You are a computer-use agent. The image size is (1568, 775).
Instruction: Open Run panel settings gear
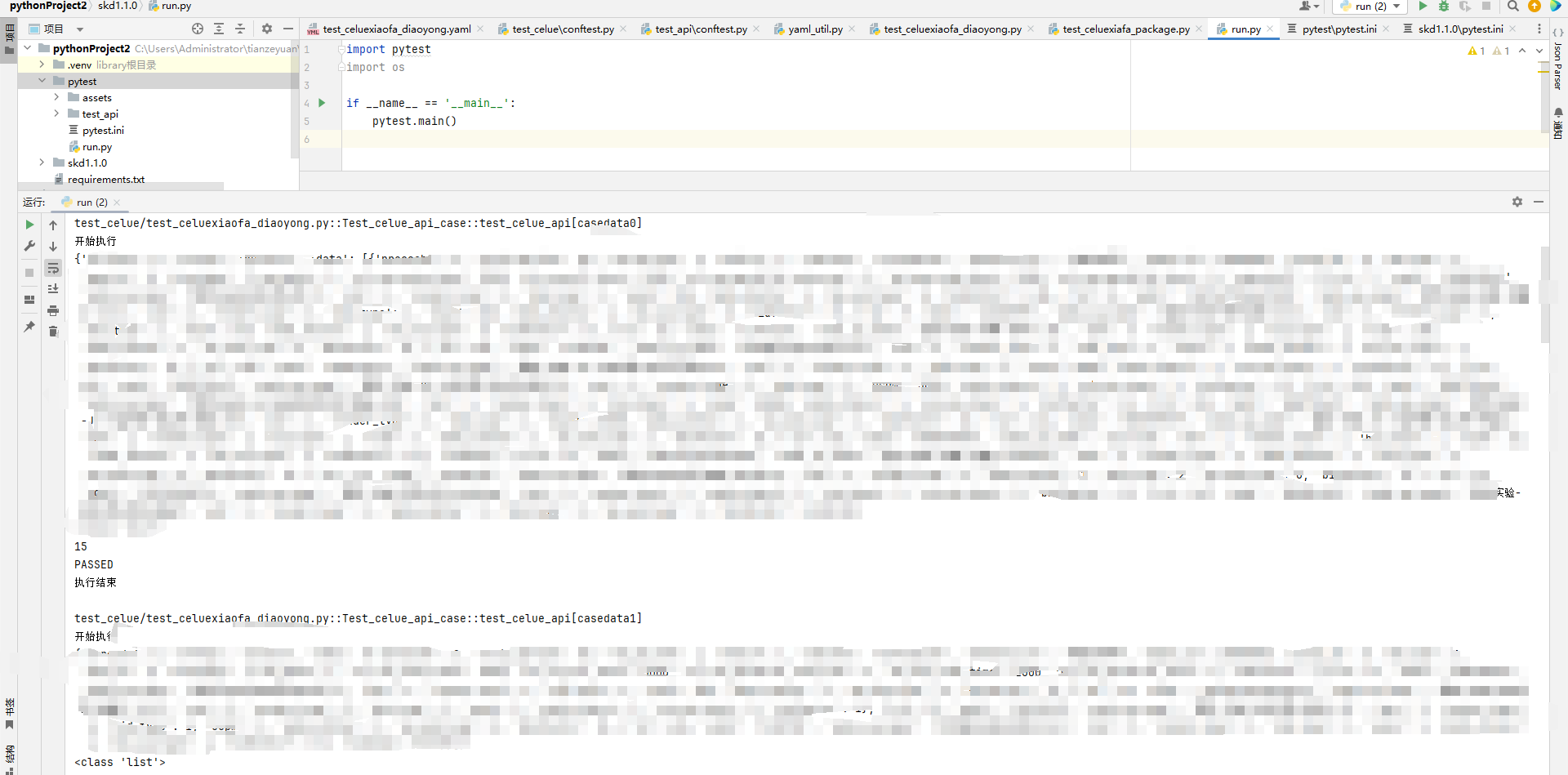[1517, 202]
